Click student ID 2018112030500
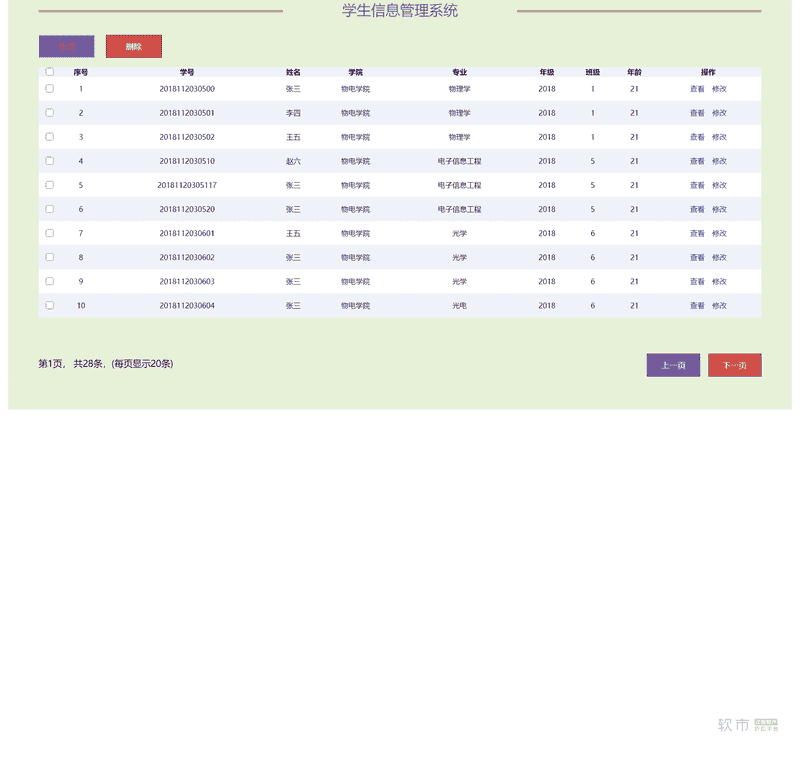Image resolution: width=800 pixels, height=757 pixels. [x=187, y=89]
